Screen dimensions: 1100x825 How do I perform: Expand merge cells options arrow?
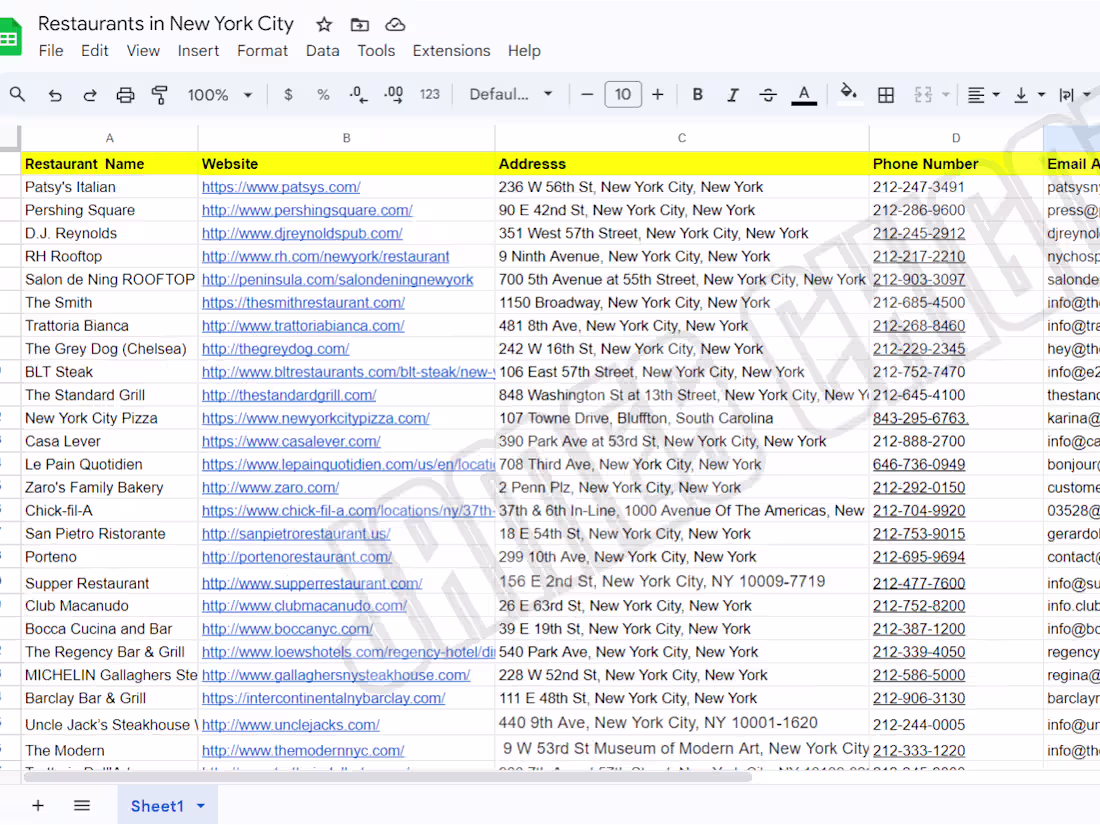(946, 95)
